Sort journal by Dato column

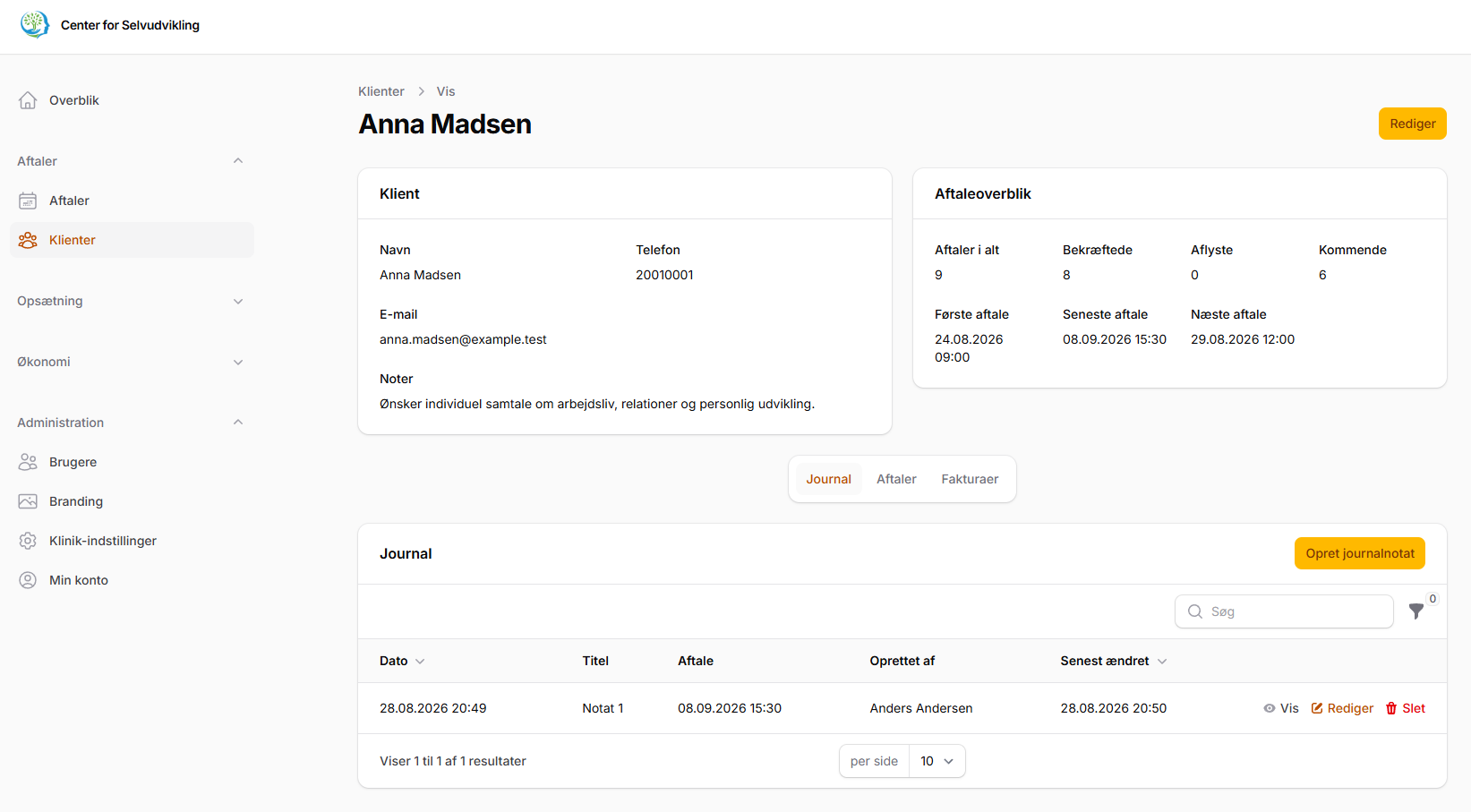pyautogui.click(x=402, y=661)
